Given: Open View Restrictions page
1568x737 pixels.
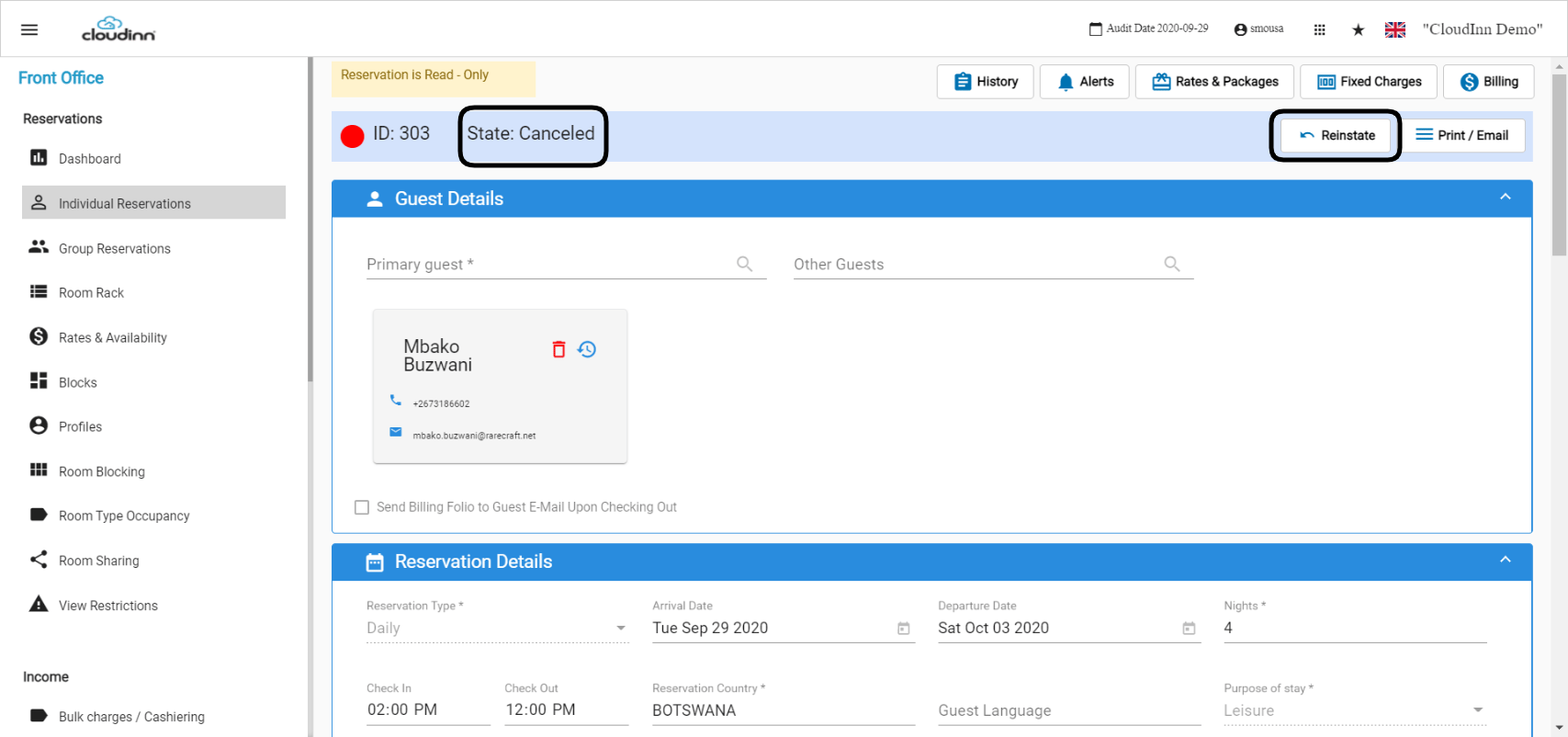Looking at the screenshot, I should (x=153, y=606).
